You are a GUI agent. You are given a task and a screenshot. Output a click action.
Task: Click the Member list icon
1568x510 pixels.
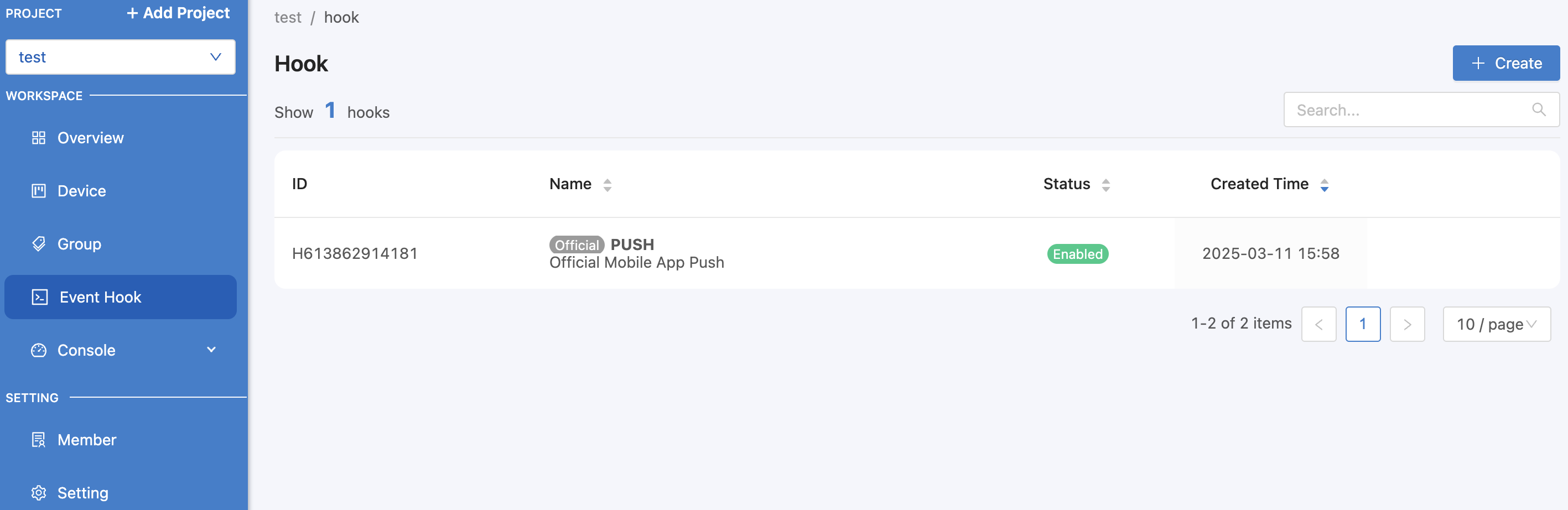click(x=38, y=439)
